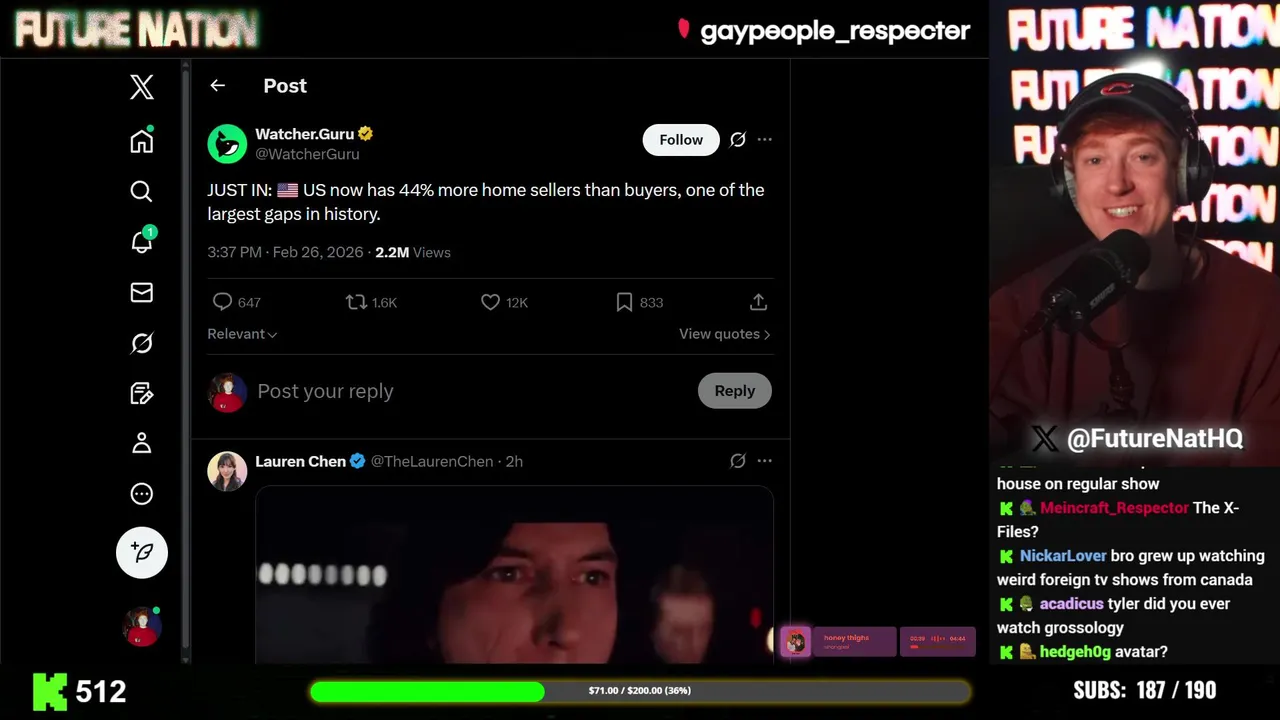Open the profile person icon in the sidebar
The width and height of the screenshot is (1280, 720).
point(142,443)
